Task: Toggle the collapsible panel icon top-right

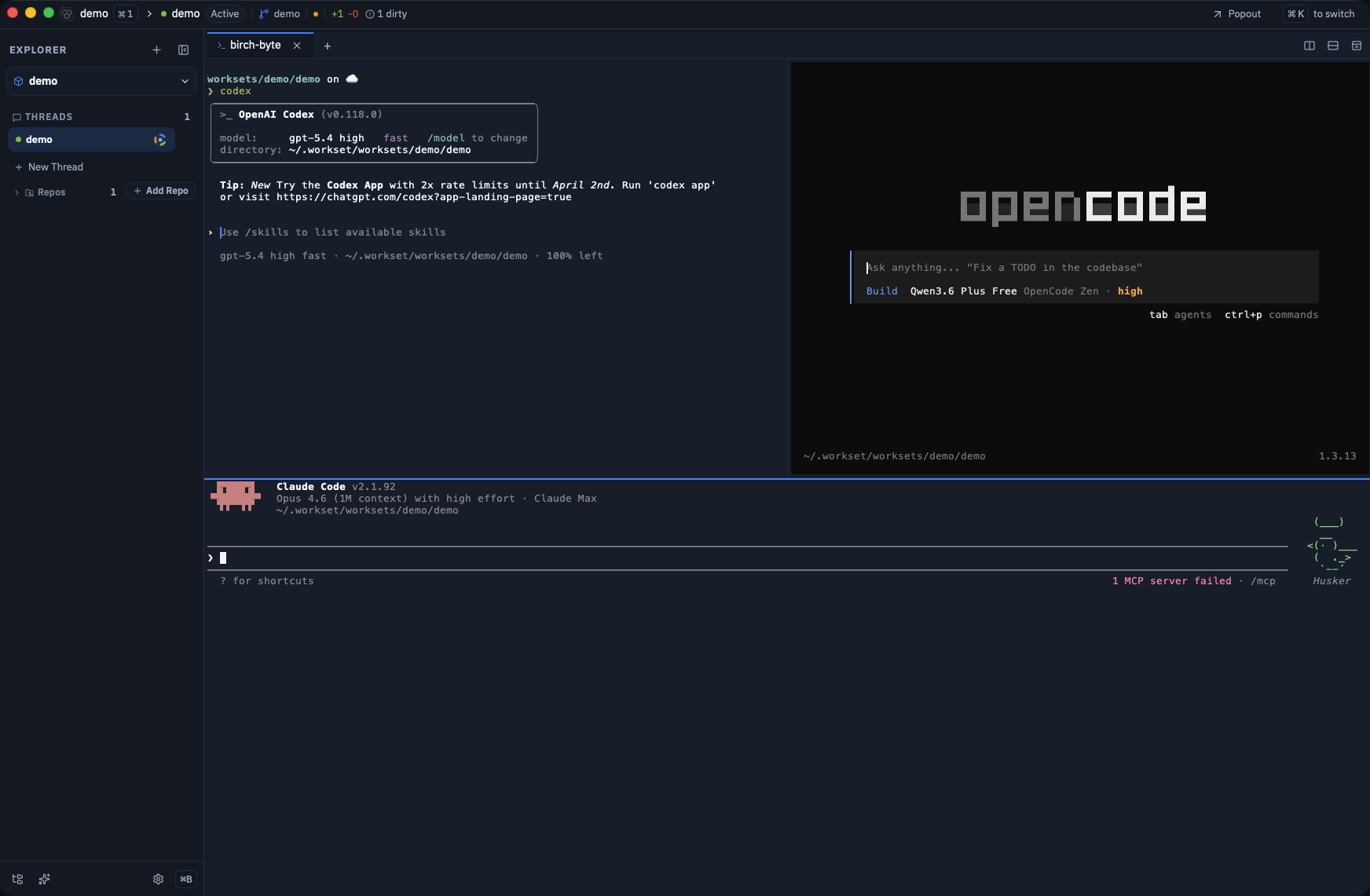Action: [1357, 46]
